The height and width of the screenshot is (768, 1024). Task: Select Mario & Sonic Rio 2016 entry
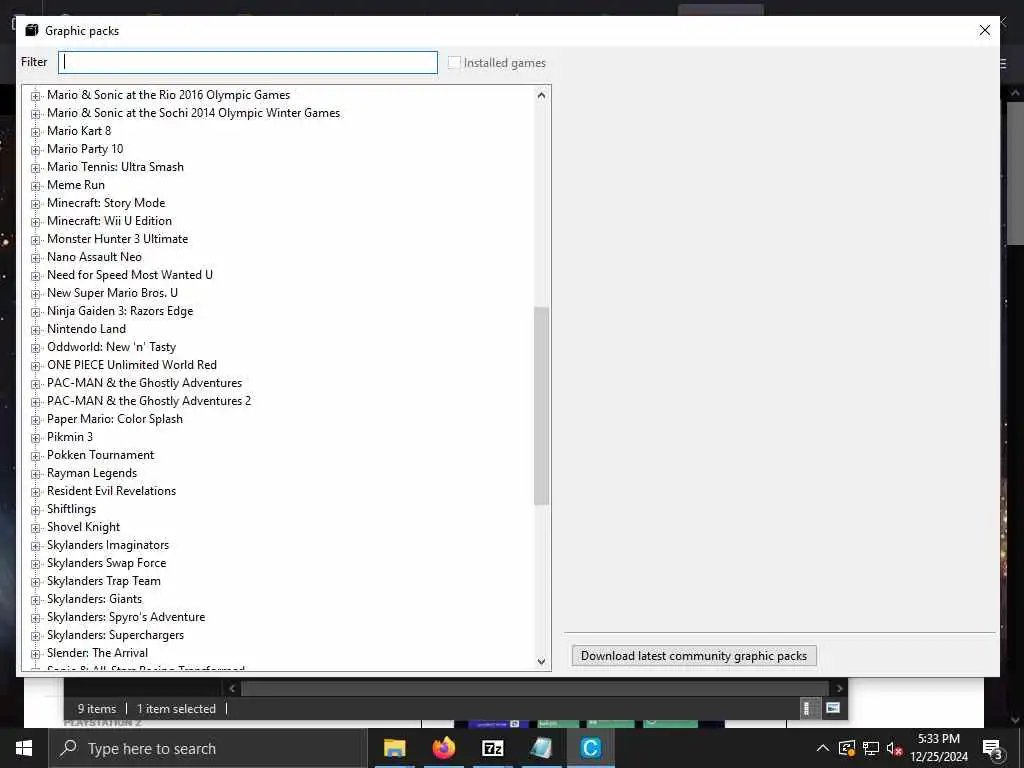(x=168, y=95)
